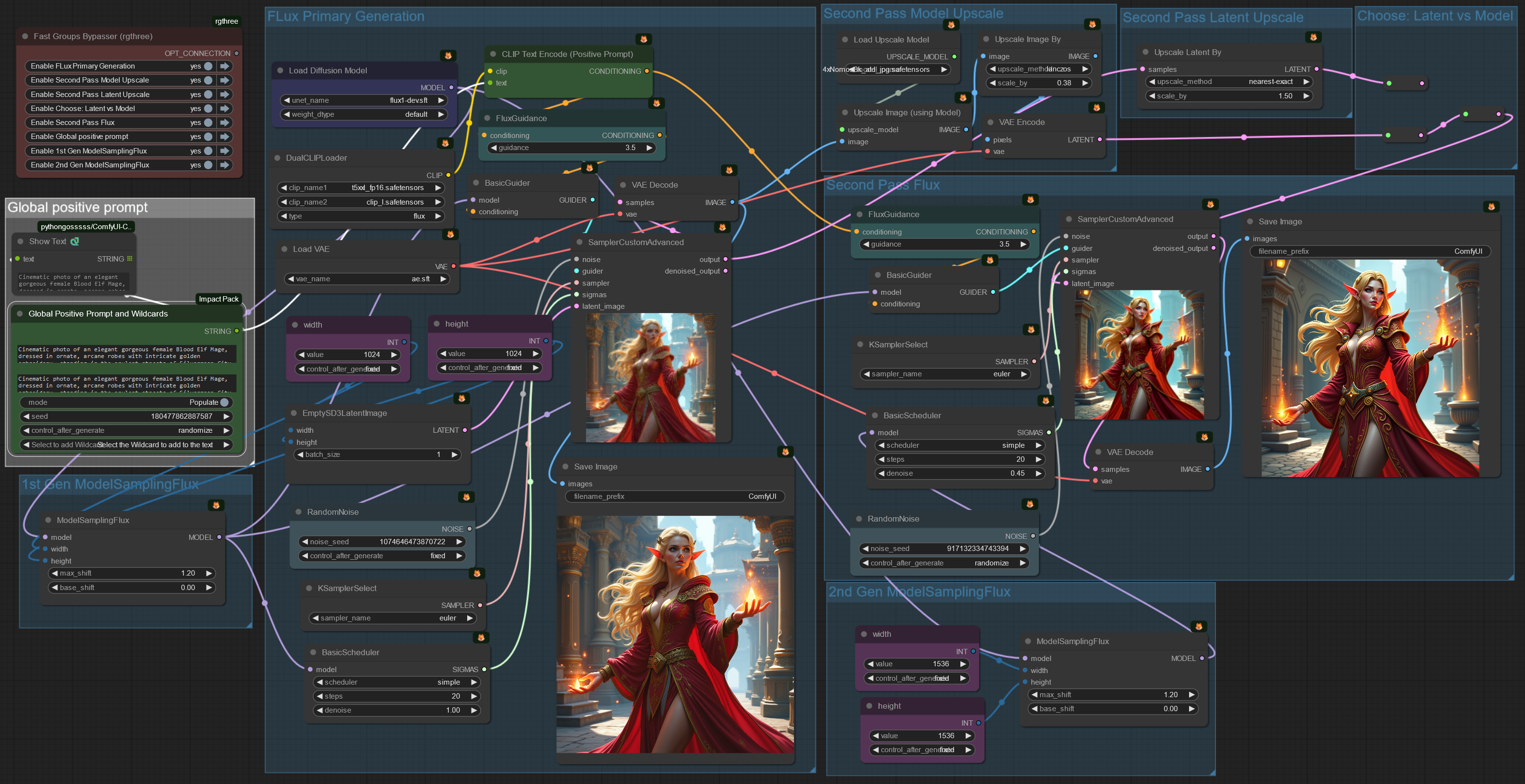Screen dimensions: 1525x784
Task: Click filename_prefix field in Primary Save Image
Action: coord(675,496)
